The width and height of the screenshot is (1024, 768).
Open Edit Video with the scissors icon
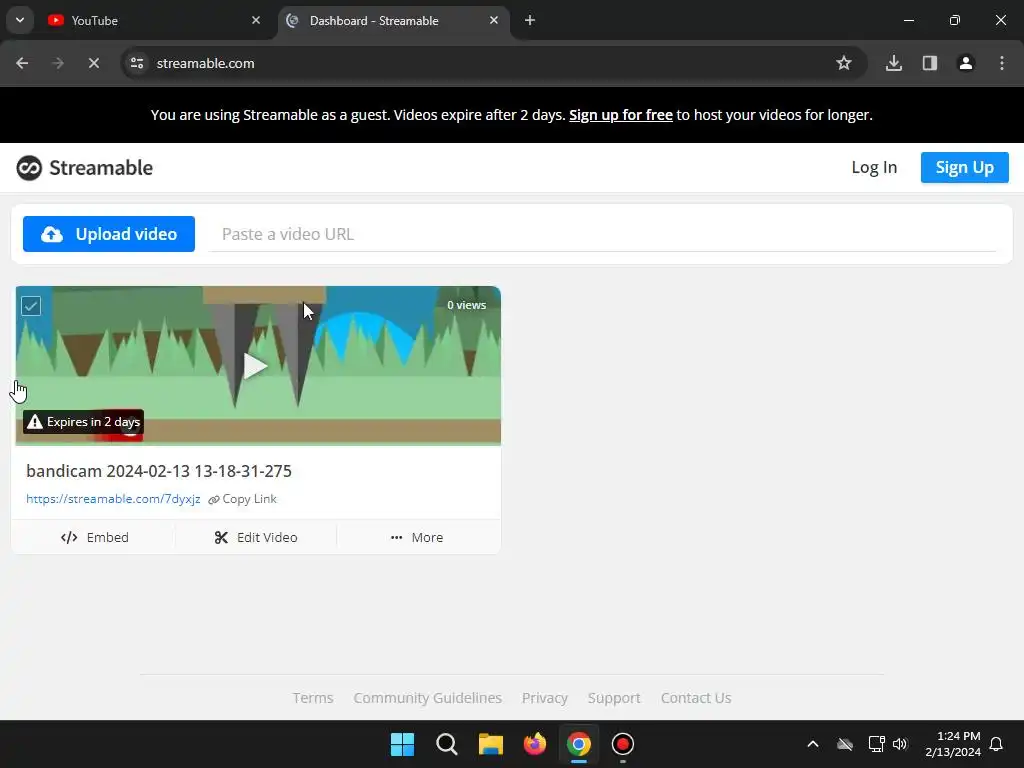pyautogui.click(x=256, y=537)
